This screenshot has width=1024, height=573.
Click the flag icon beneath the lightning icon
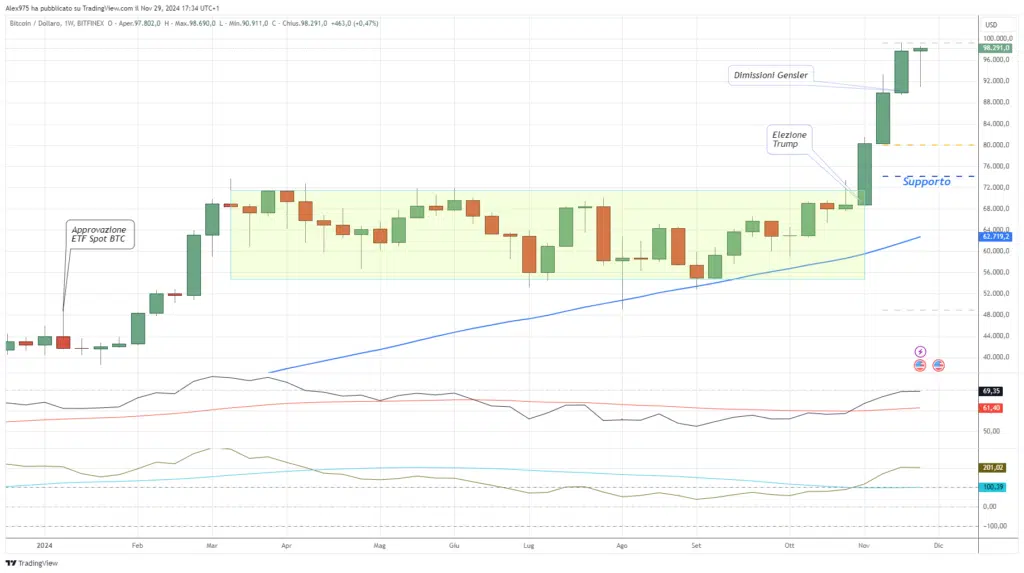pyautogui.click(x=920, y=365)
